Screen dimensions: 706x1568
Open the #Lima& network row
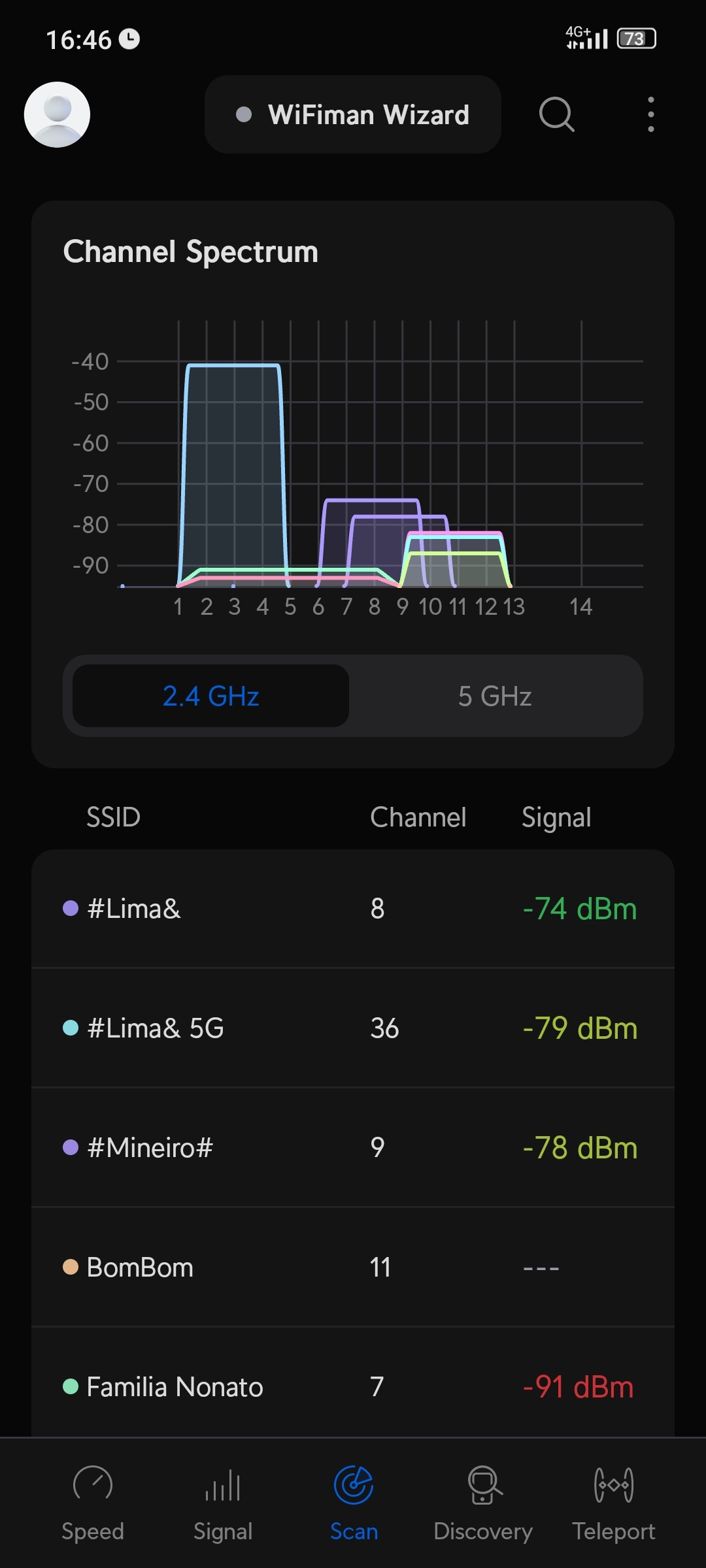353,909
